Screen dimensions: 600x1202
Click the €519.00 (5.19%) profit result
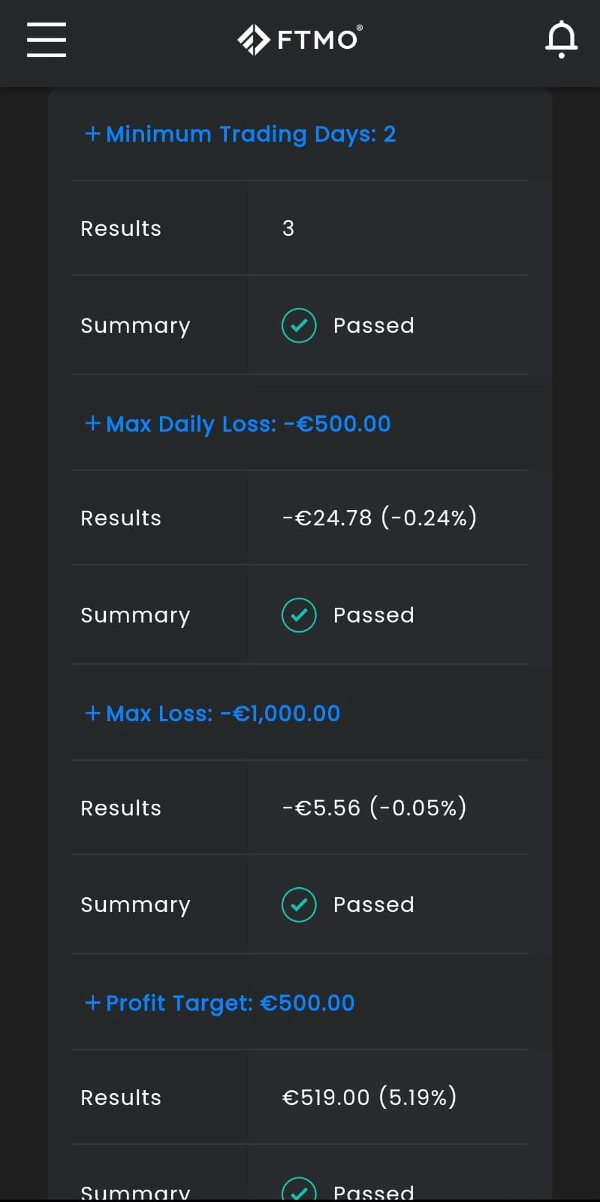(369, 1097)
